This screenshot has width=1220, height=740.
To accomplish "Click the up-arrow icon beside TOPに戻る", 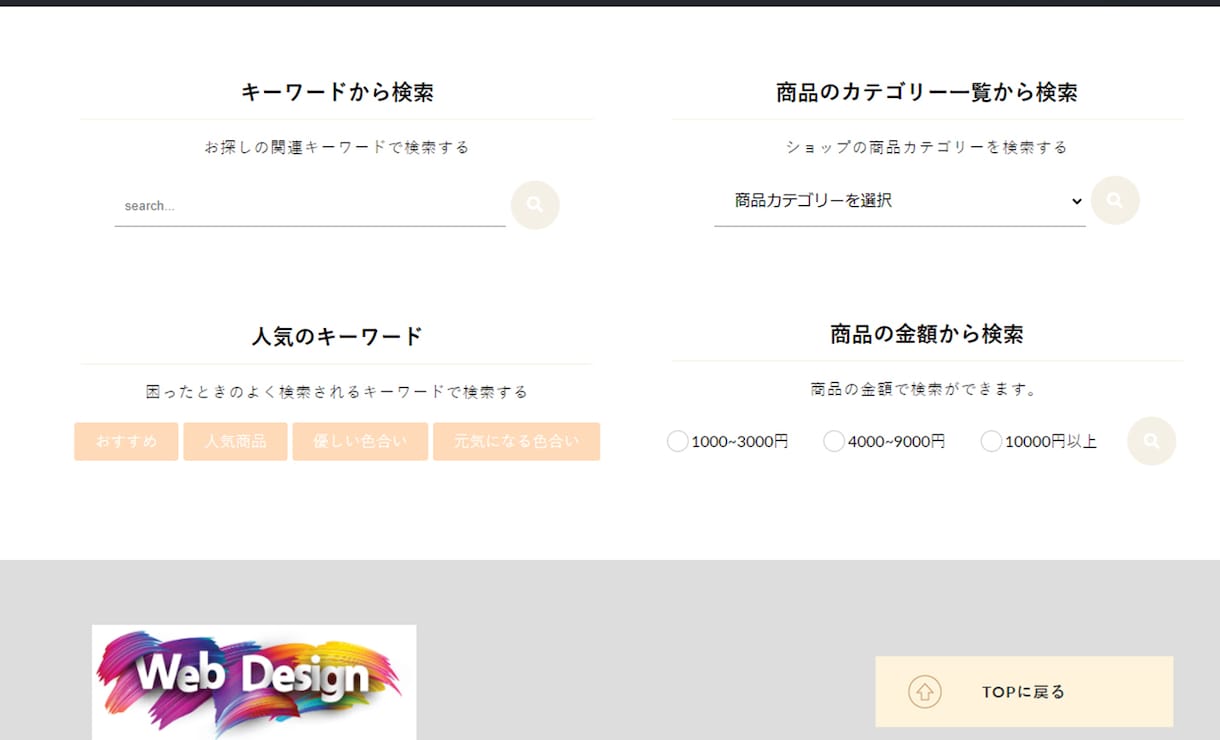I will point(925,691).
